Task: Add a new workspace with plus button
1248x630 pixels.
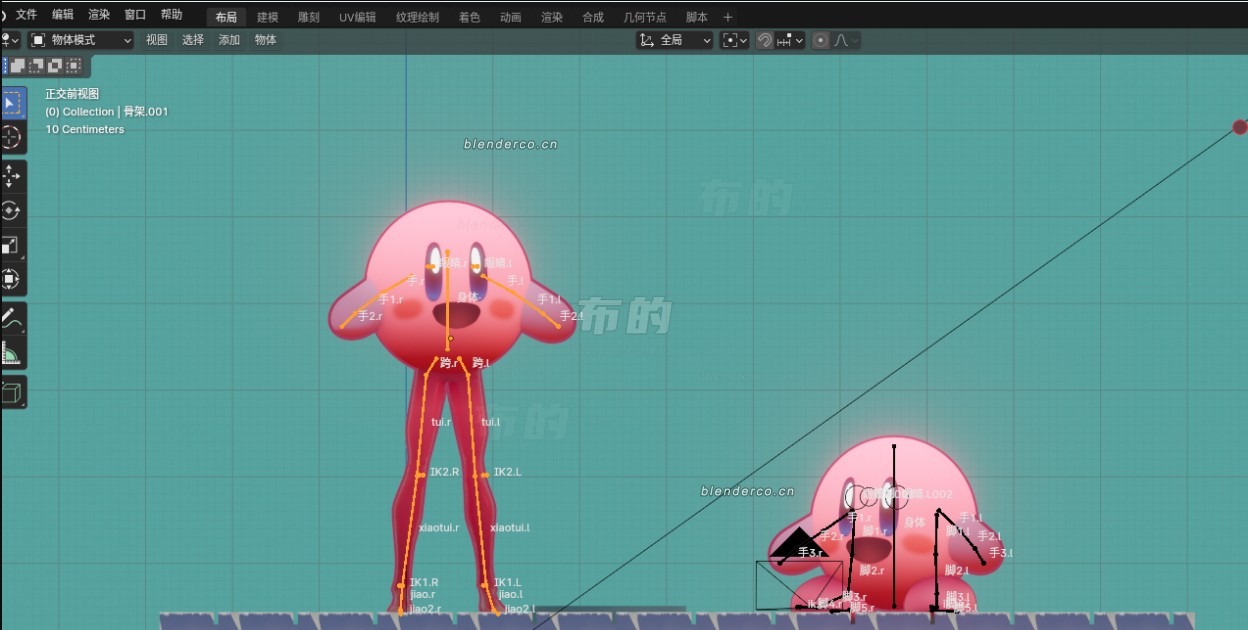Action: pos(728,17)
